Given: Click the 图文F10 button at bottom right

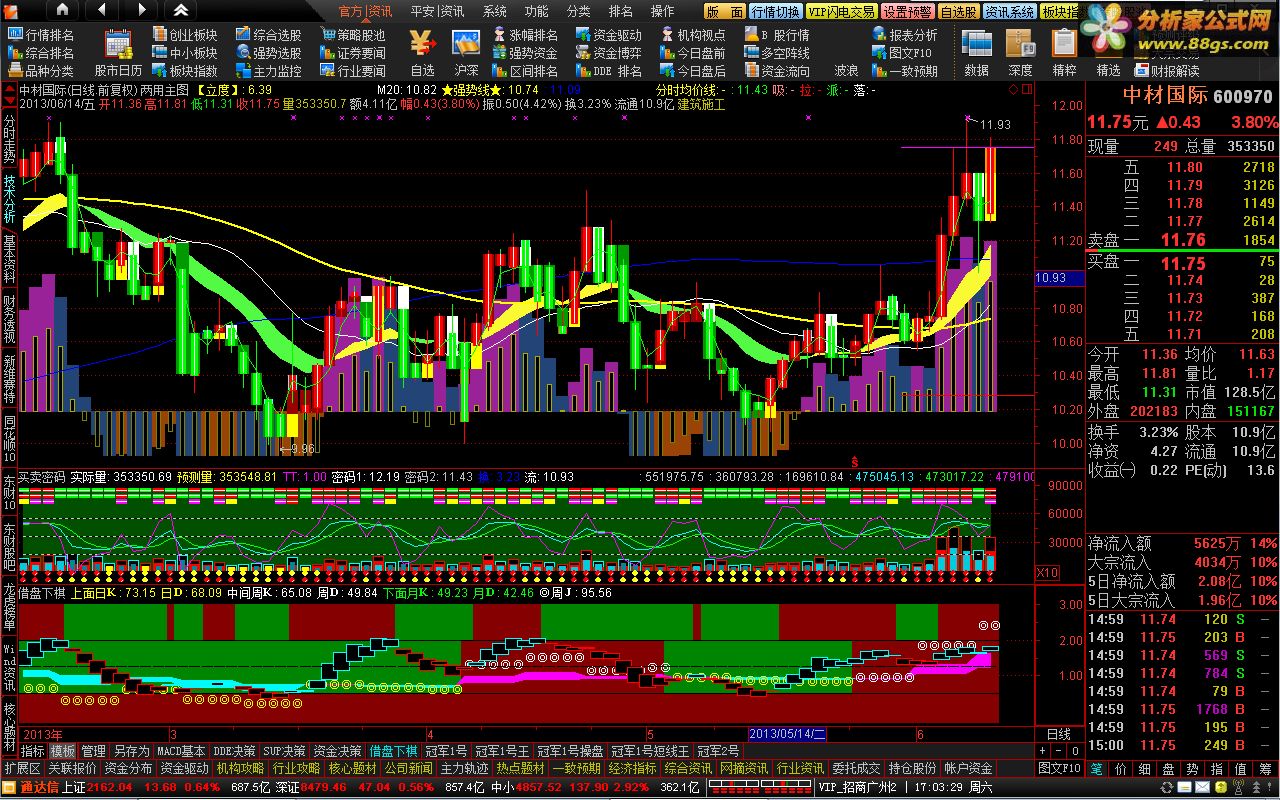Looking at the screenshot, I should (x=1060, y=768).
